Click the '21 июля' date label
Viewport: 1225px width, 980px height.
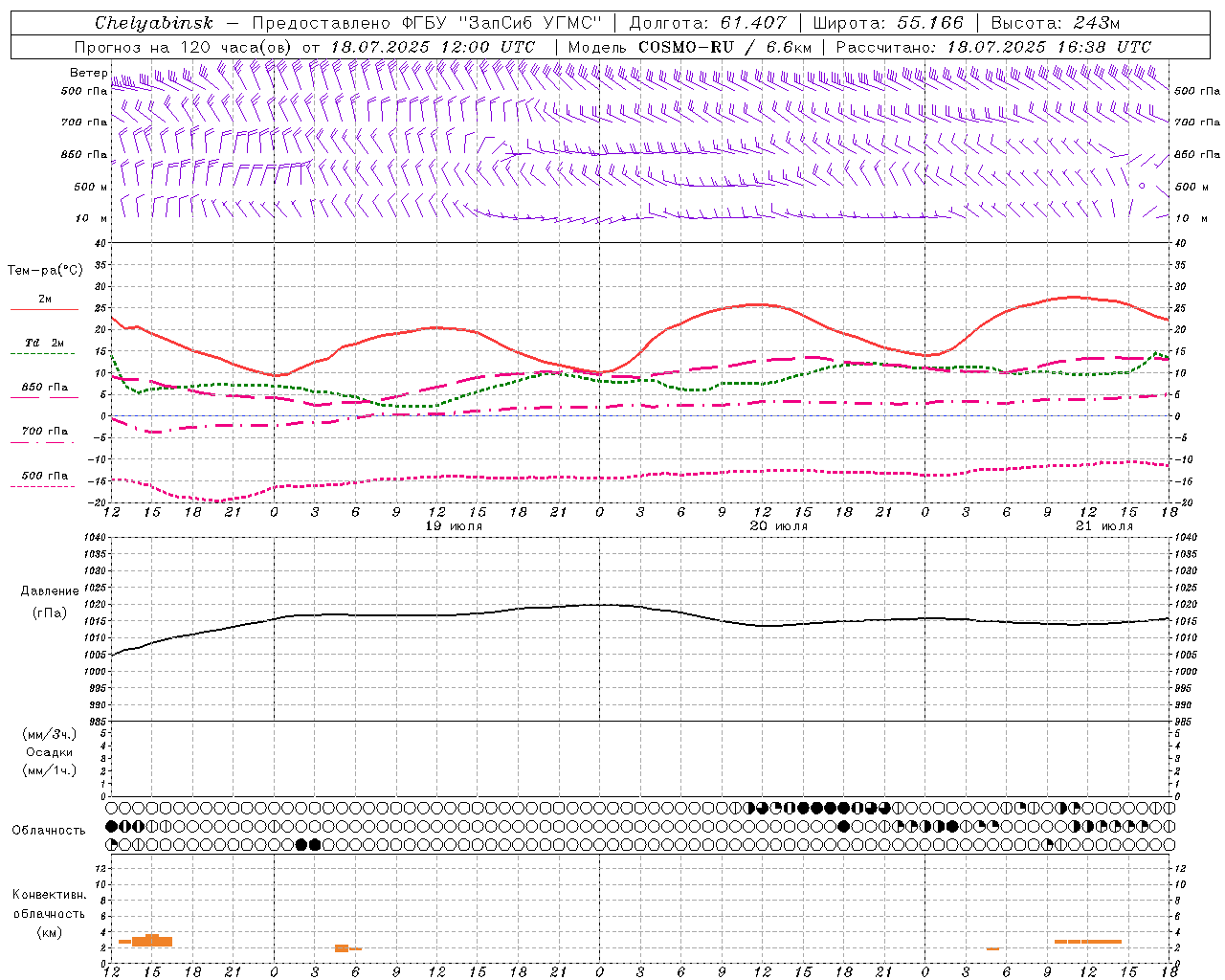tap(1104, 526)
